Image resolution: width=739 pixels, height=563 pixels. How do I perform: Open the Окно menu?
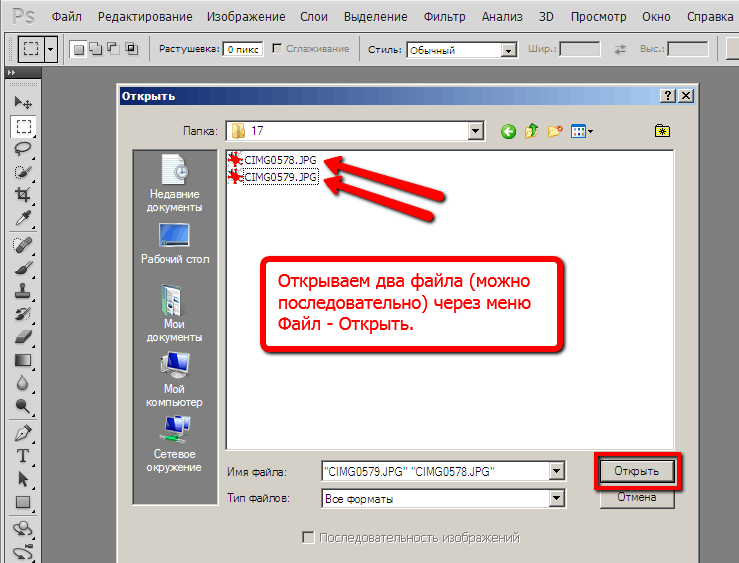coord(656,17)
